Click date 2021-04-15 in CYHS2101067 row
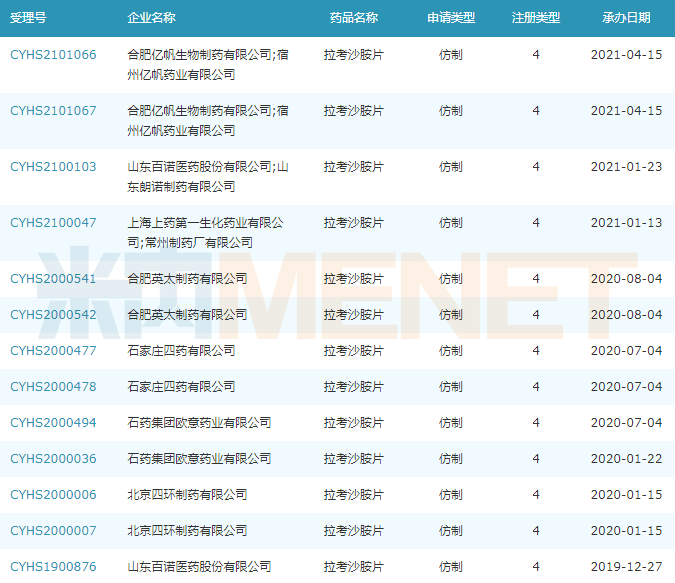The image size is (675, 583). 626,111
